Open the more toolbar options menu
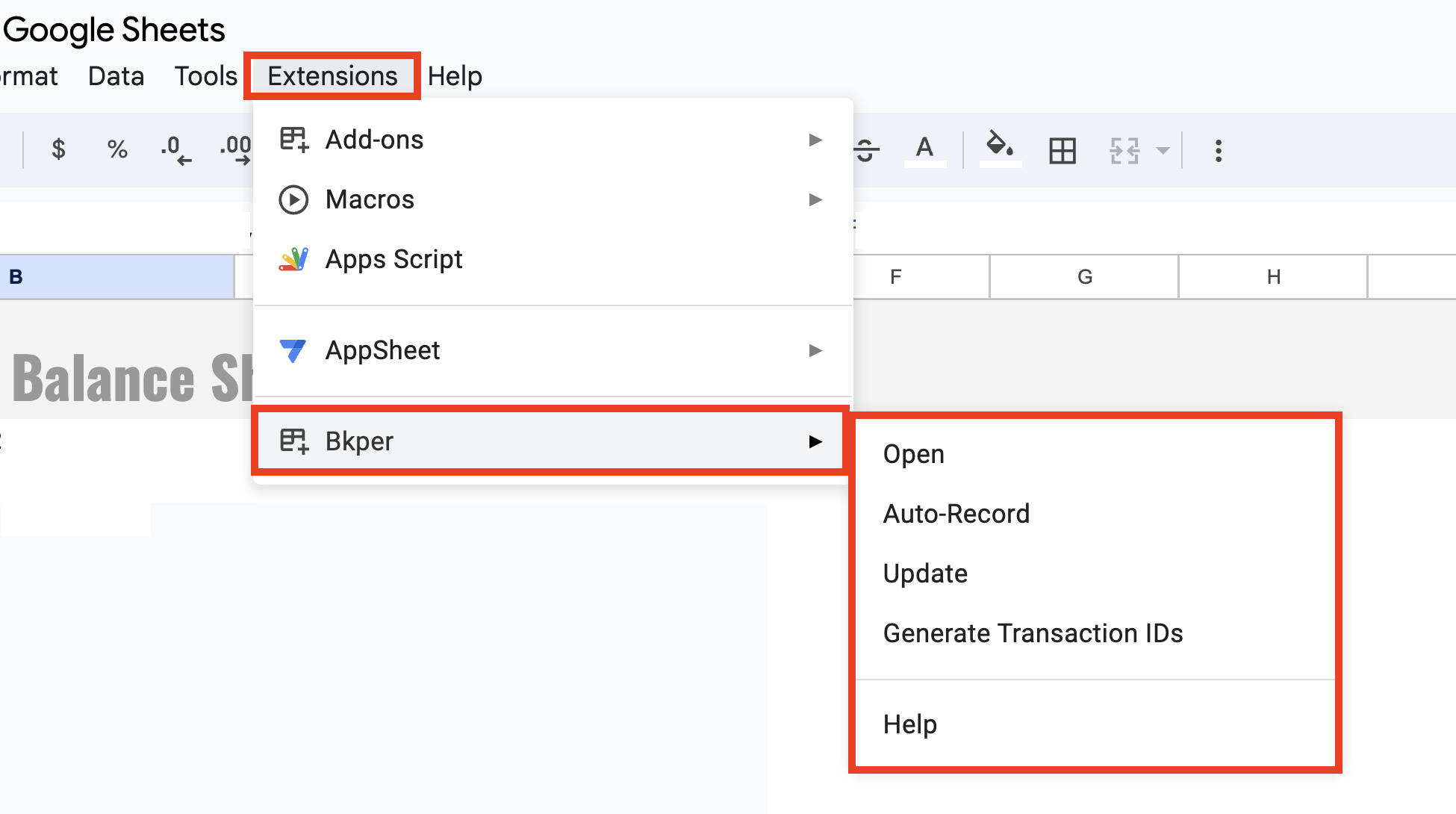The width and height of the screenshot is (1456, 814). tap(1218, 149)
